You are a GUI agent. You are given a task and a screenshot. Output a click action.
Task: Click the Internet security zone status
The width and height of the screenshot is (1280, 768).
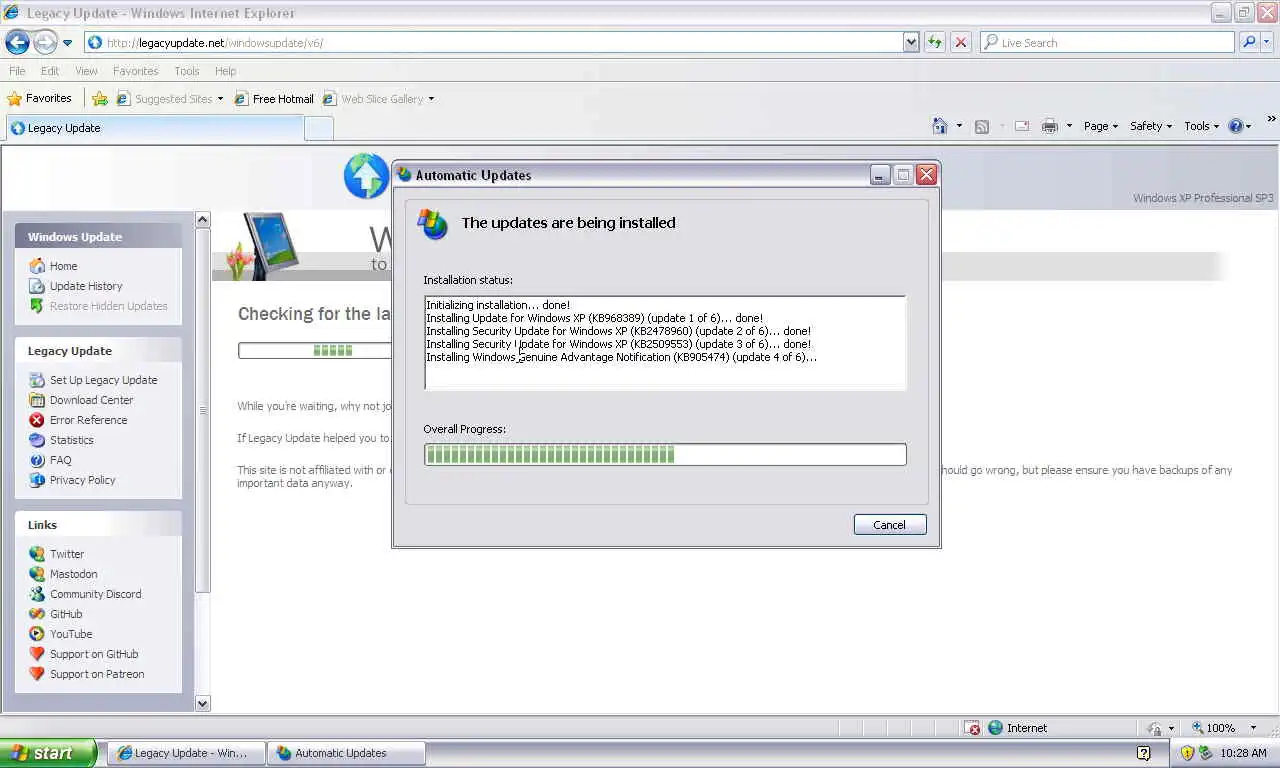[x=1017, y=728]
